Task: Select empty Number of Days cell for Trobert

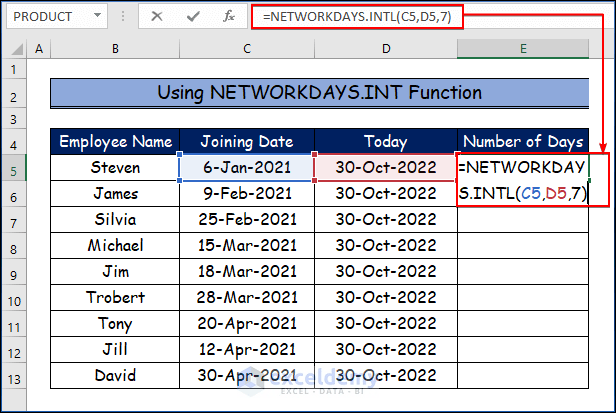Action: pyautogui.click(x=523, y=297)
